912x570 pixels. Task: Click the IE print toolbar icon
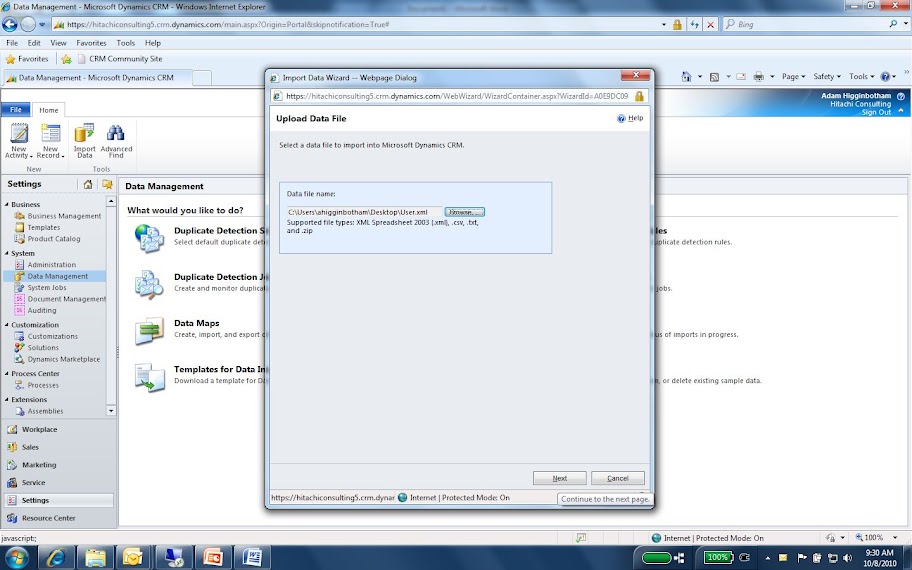[x=758, y=77]
